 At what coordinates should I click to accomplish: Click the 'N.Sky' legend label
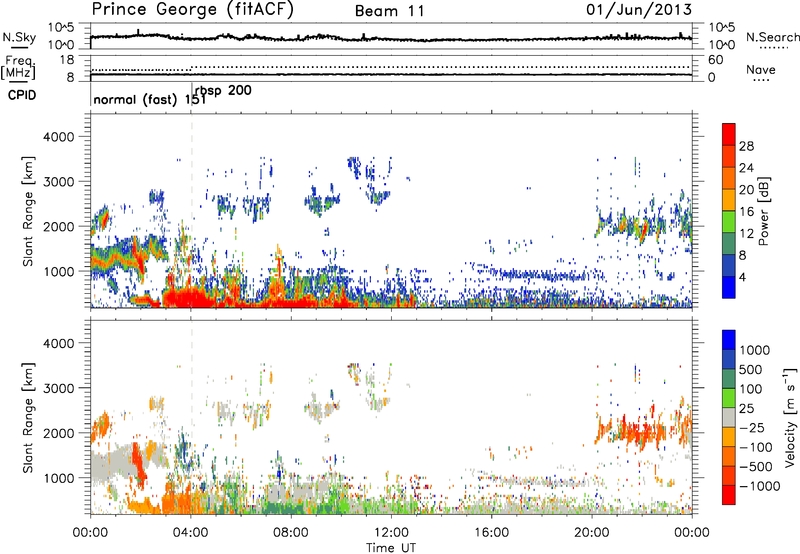click(19, 37)
